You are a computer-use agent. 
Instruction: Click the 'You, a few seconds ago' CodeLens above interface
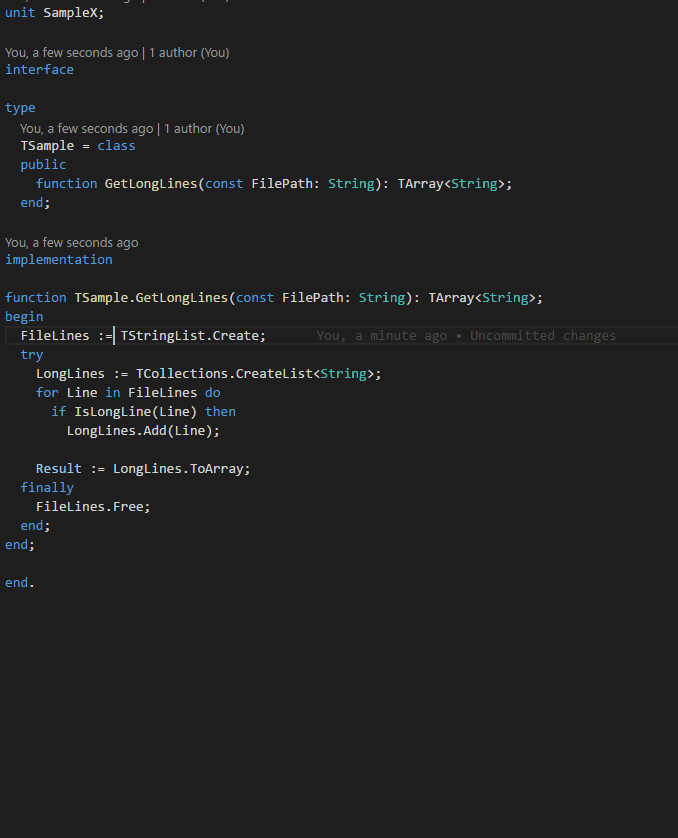72,52
